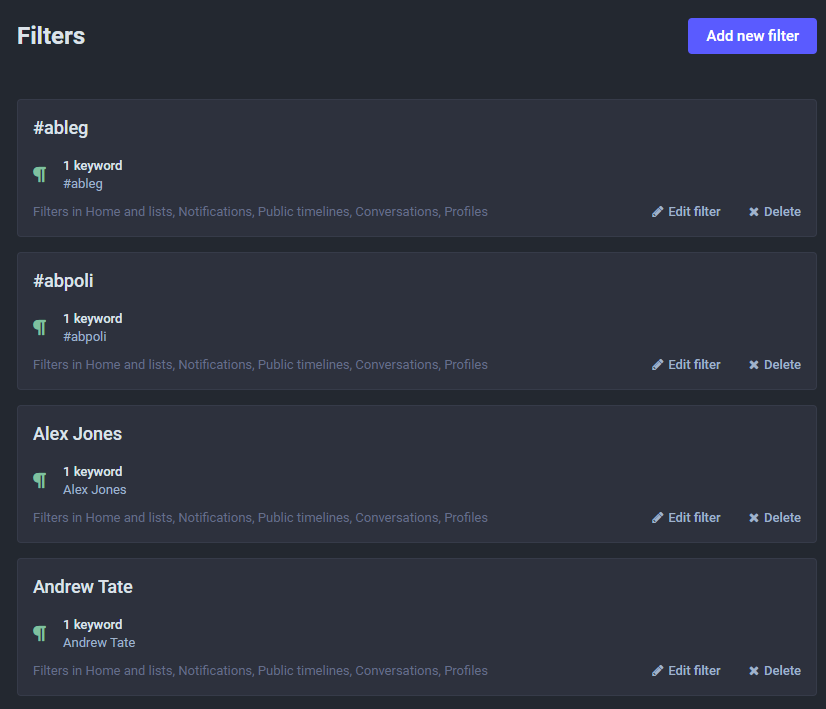Select the Alex Jones filter title

click(77, 434)
